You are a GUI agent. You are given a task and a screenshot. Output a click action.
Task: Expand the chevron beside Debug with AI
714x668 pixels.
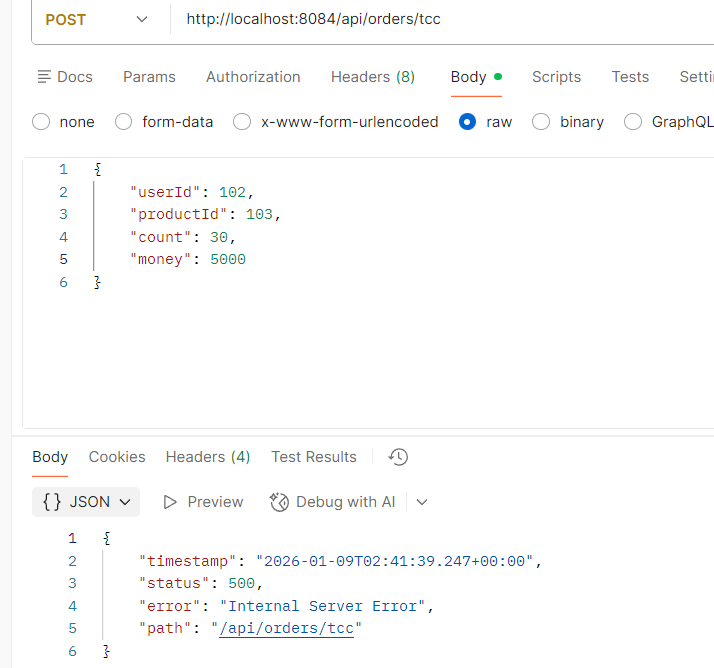422,502
